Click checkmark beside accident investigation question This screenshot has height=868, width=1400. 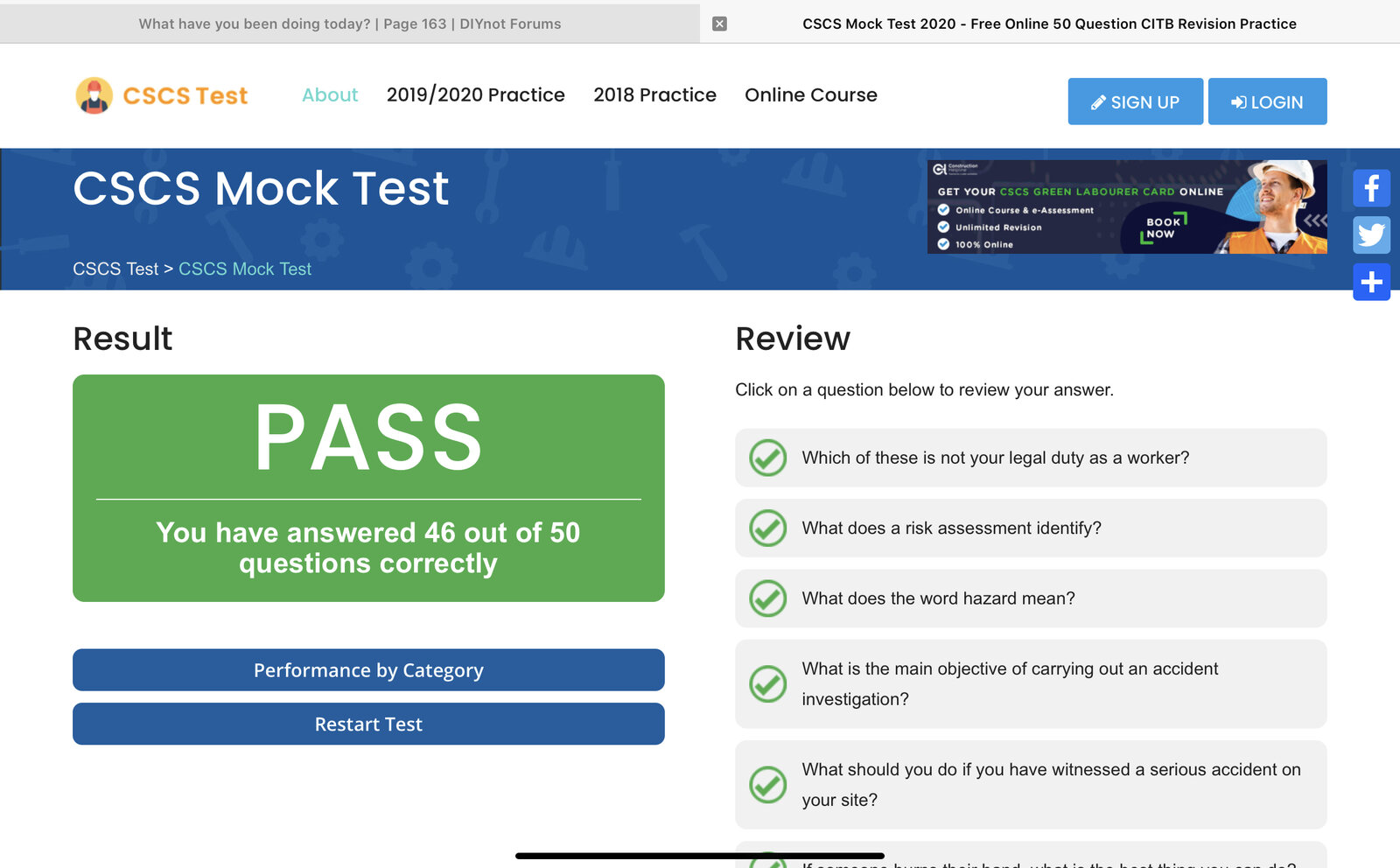tap(767, 684)
